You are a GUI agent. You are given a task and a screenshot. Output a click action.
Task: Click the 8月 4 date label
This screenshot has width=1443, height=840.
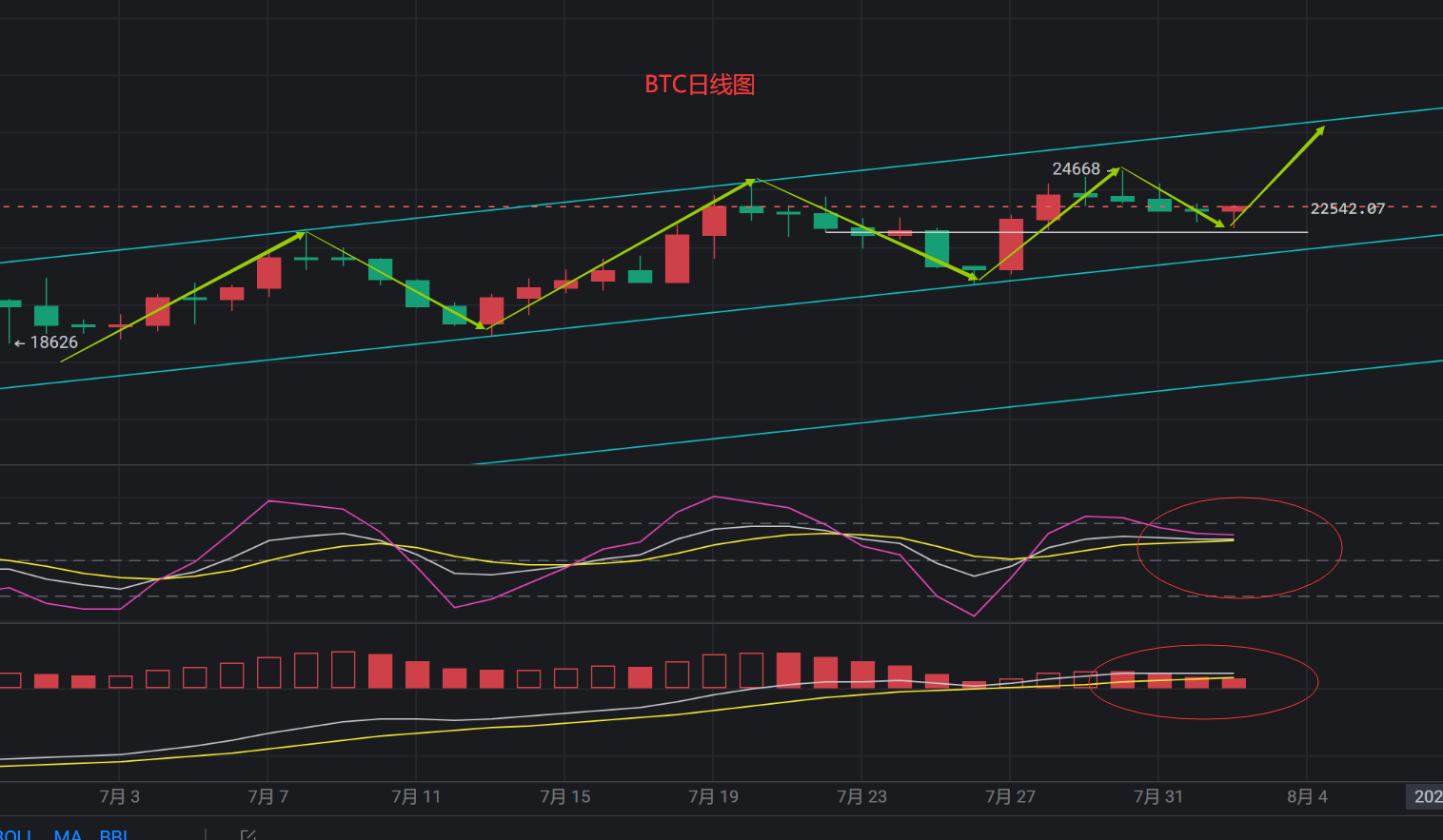1307,796
